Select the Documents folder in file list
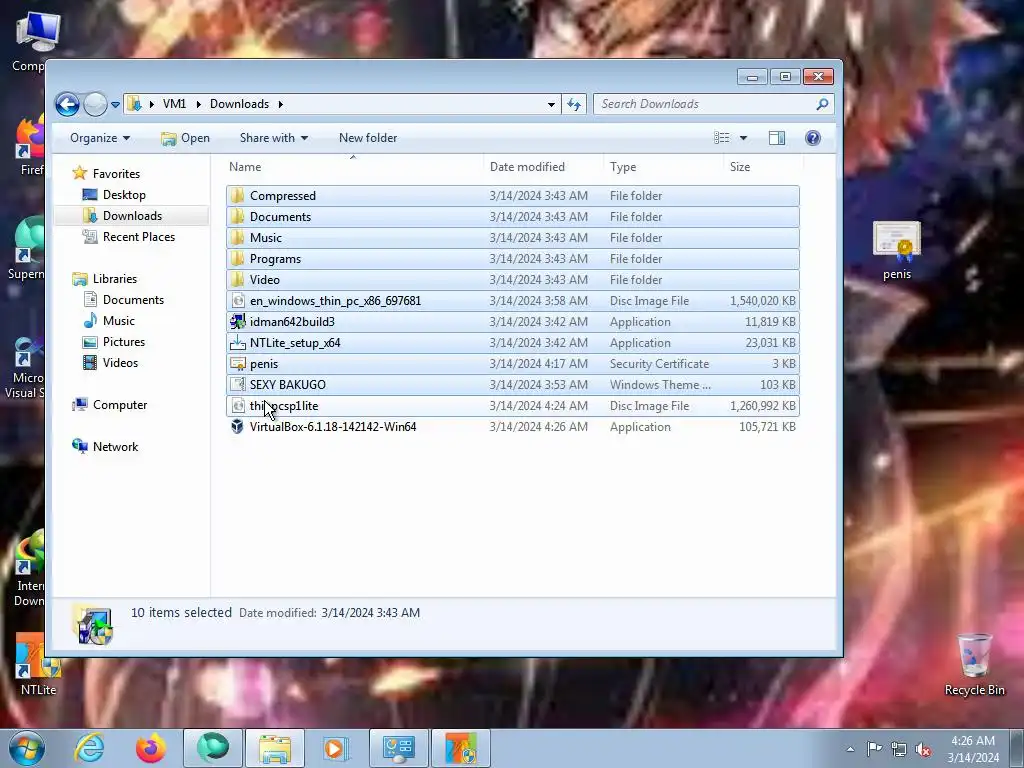The image size is (1024, 768). (513, 217)
